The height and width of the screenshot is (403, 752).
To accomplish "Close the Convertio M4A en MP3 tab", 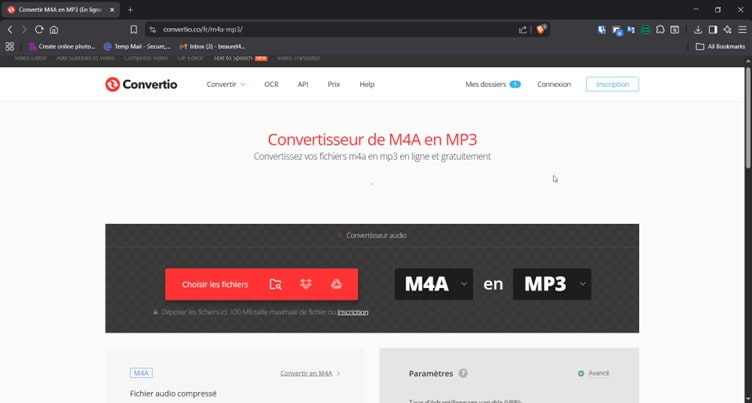I will tap(112, 10).
